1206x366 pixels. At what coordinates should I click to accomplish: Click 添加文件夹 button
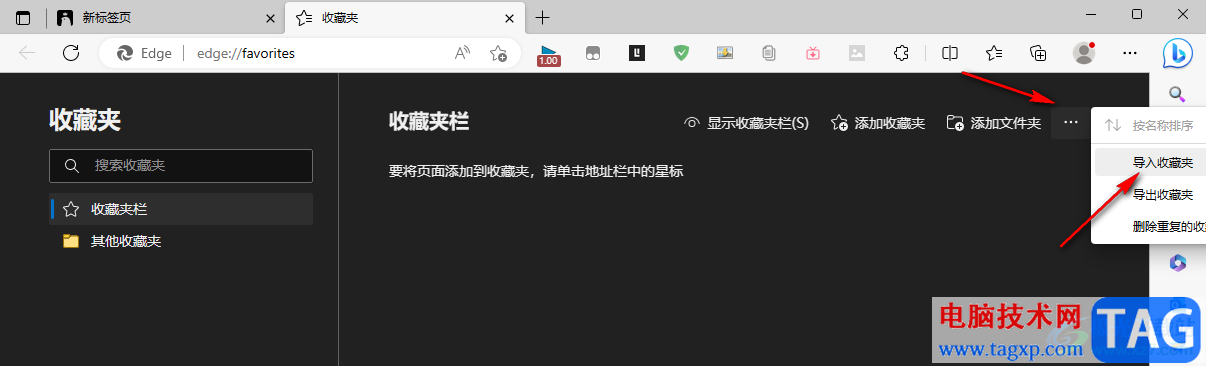(994, 123)
